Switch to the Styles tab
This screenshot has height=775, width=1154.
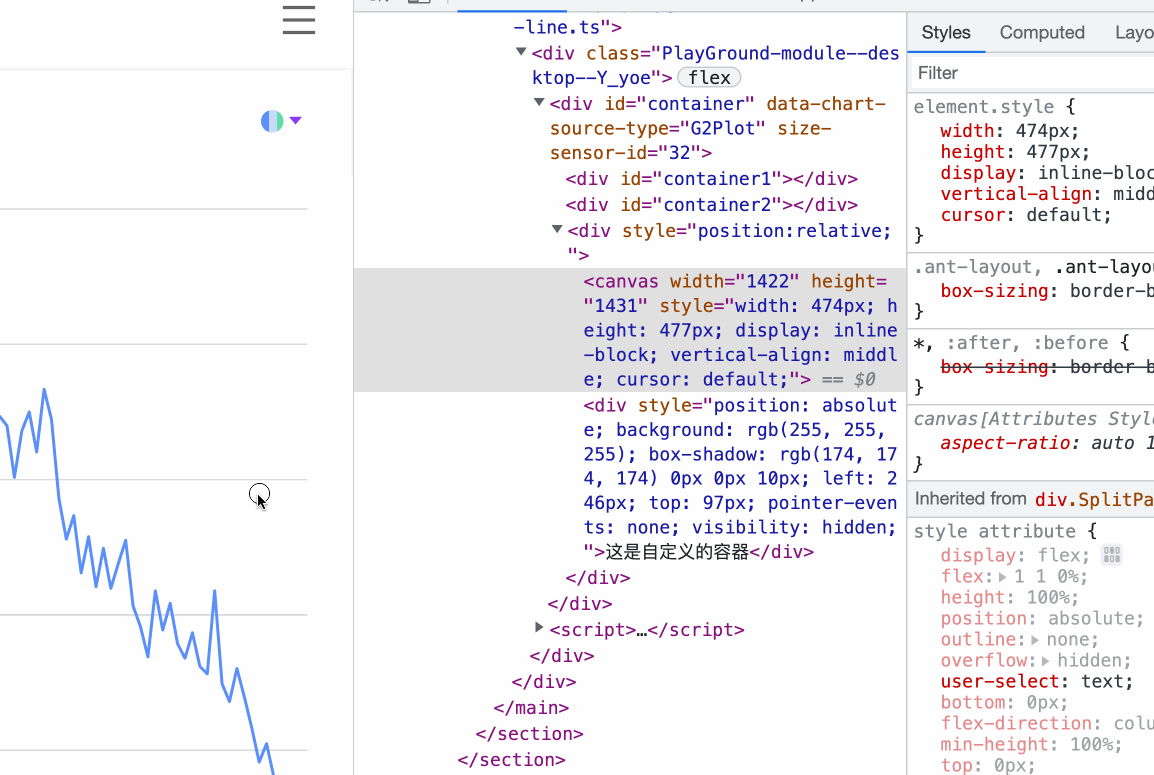click(946, 32)
